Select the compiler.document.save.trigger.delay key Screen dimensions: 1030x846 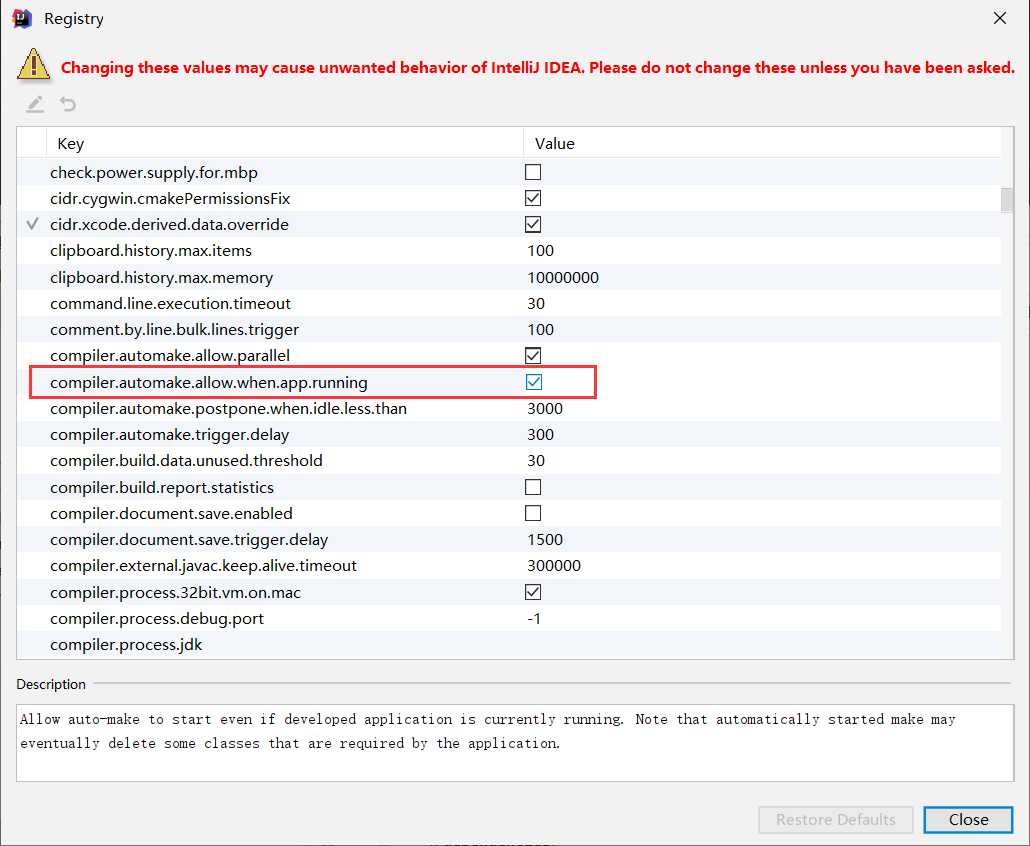click(x=189, y=540)
